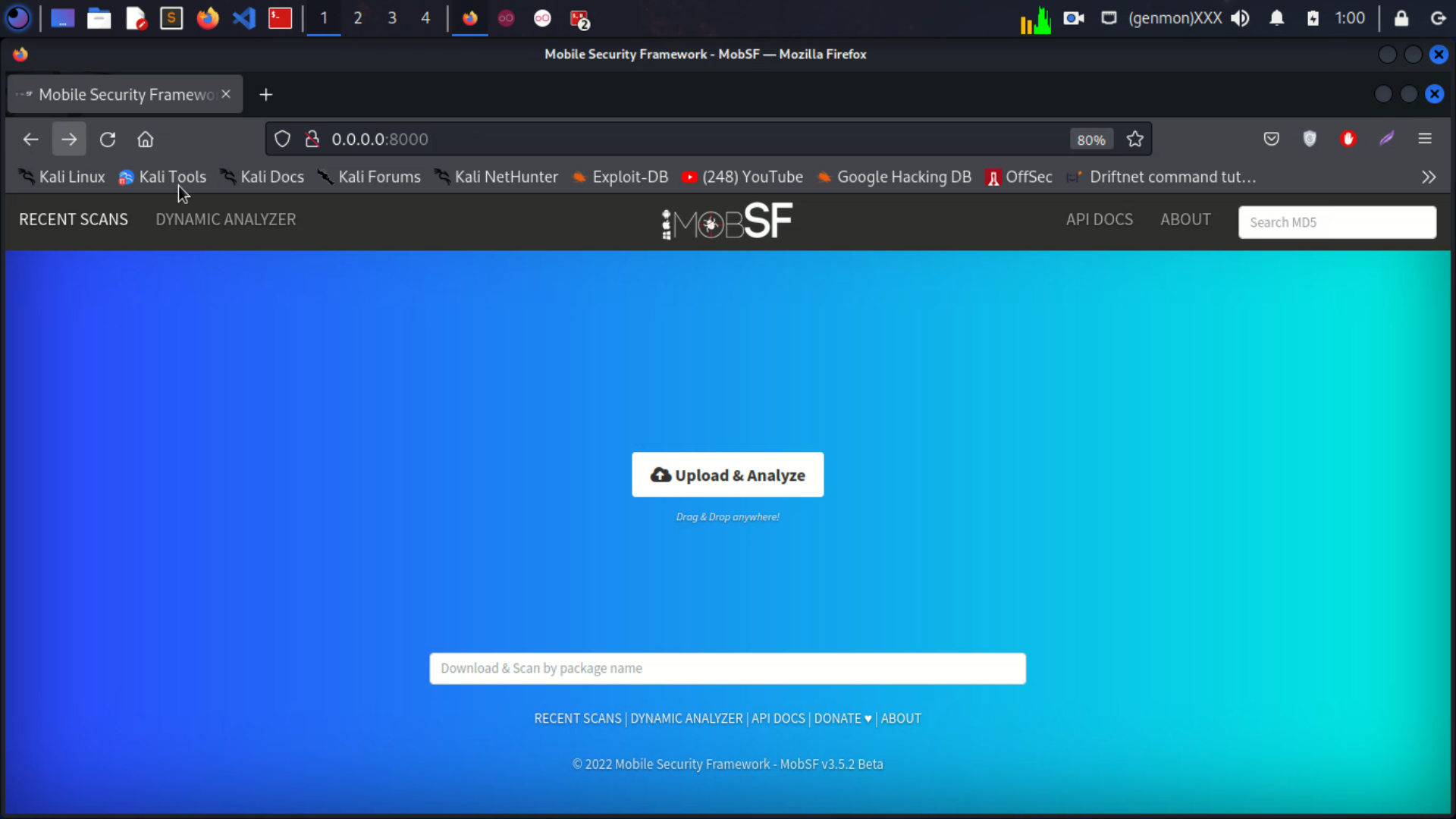
Task: Open API Docs in top navigation
Action: tap(1099, 219)
